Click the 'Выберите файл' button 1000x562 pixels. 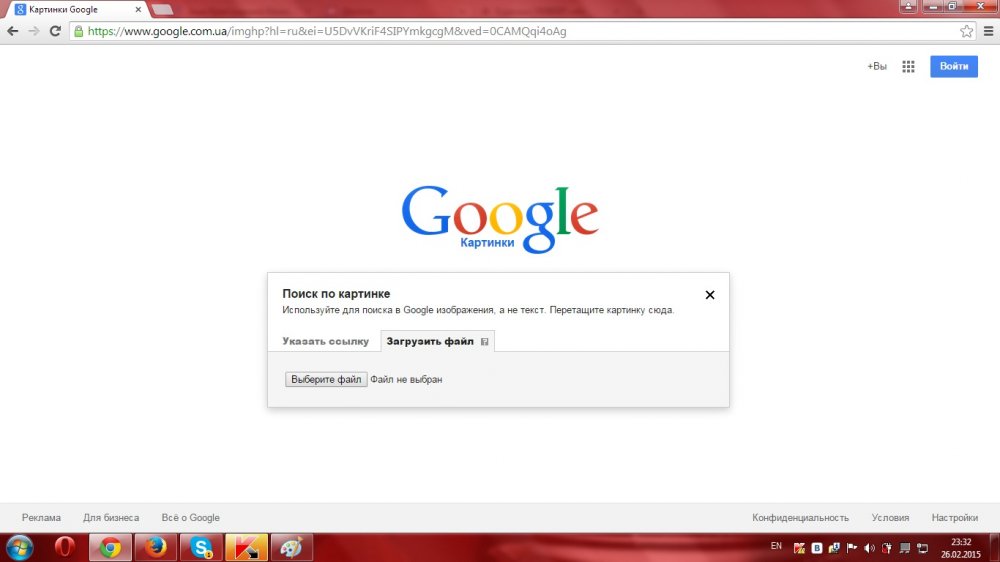pyautogui.click(x=326, y=380)
